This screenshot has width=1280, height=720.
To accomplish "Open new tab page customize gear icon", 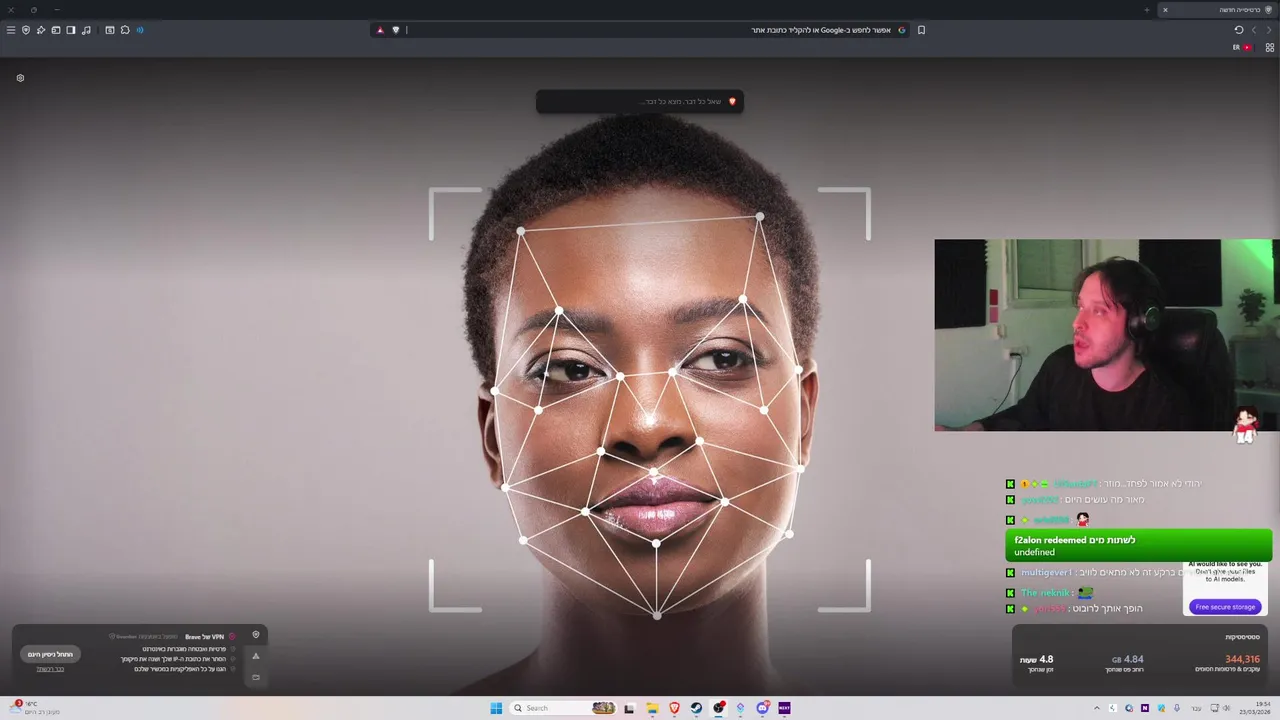I will (x=20, y=78).
